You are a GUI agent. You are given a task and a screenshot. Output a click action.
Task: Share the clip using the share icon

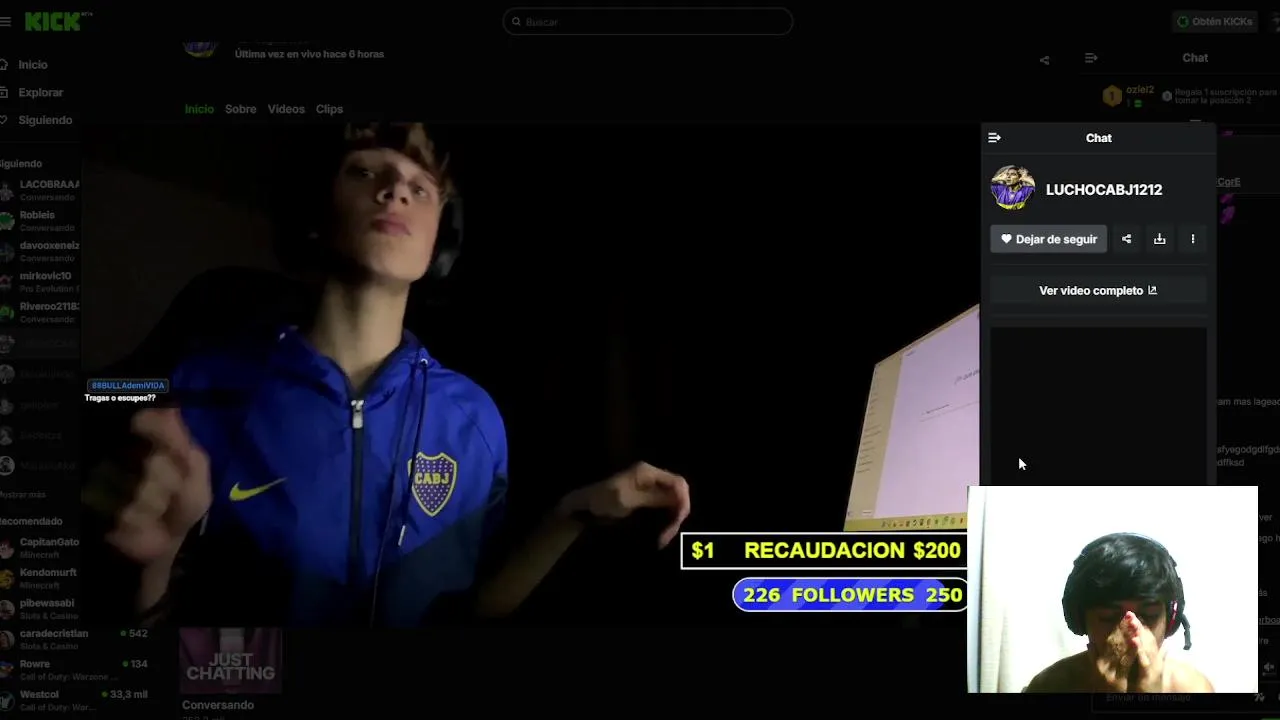pos(1126,239)
